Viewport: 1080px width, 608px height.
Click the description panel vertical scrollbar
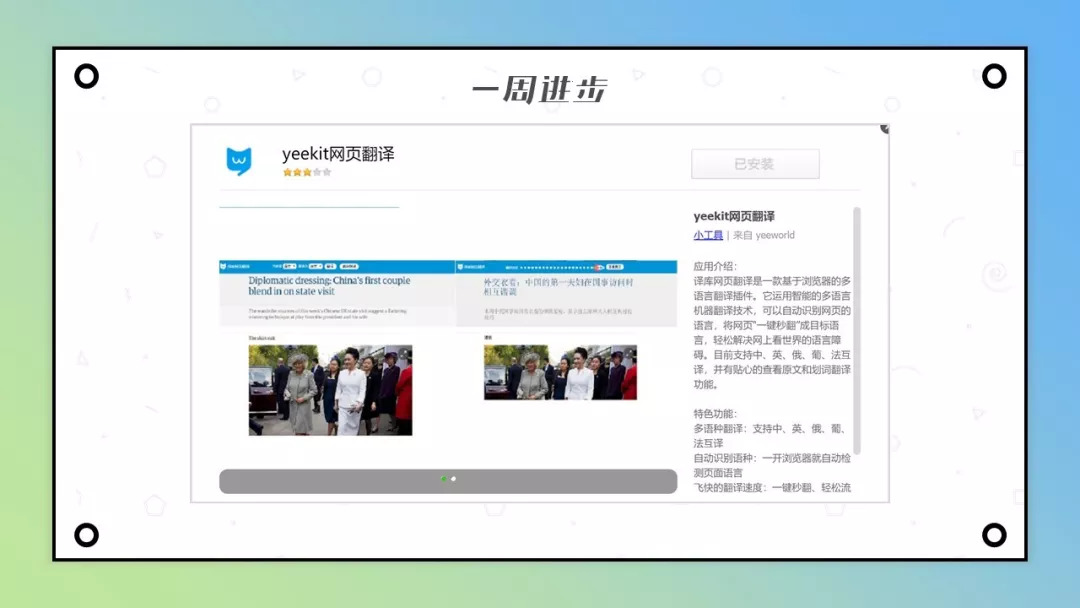tap(857, 330)
